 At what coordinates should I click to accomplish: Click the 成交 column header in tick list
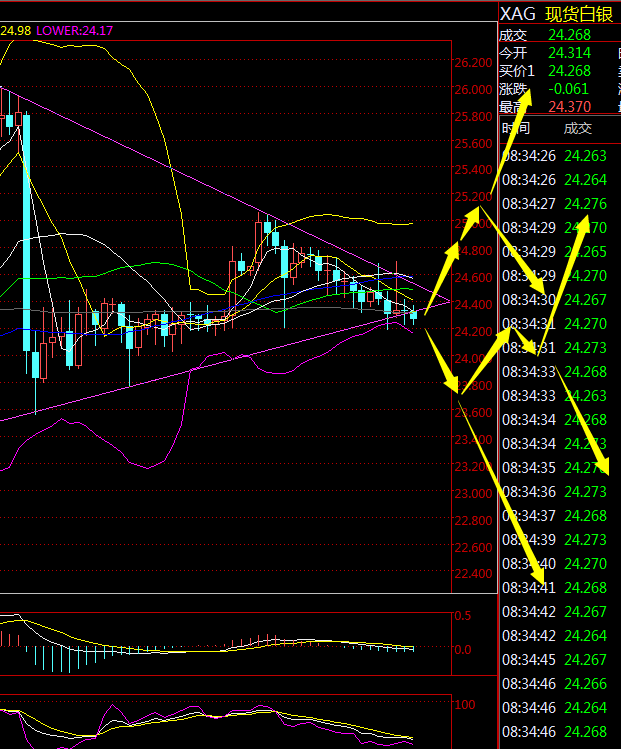pyautogui.click(x=577, y=128)
